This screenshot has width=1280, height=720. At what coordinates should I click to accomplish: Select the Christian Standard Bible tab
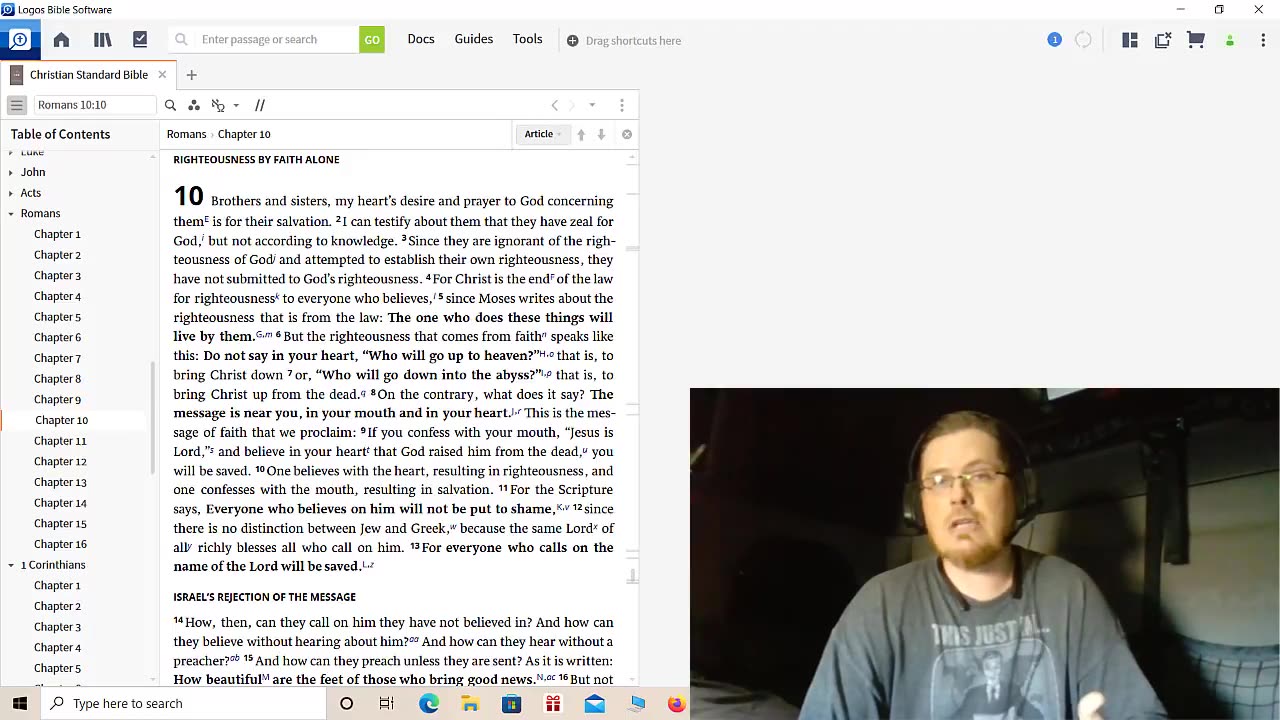(89, 75)
